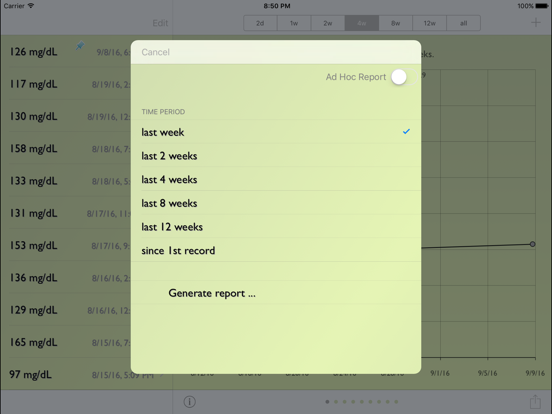Choose the 'last 4 weeks' time period
552x414 pixels.
point(276,179)
